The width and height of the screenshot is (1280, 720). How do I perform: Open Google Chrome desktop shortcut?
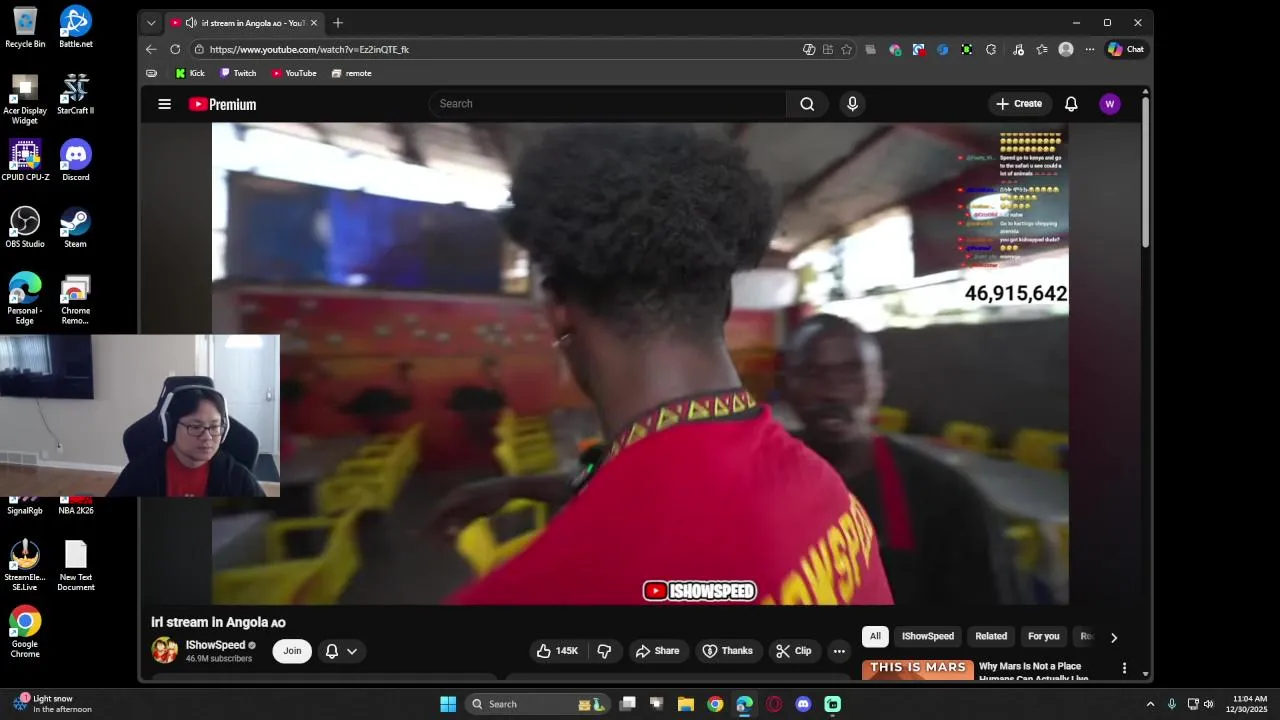pos(25,631)
